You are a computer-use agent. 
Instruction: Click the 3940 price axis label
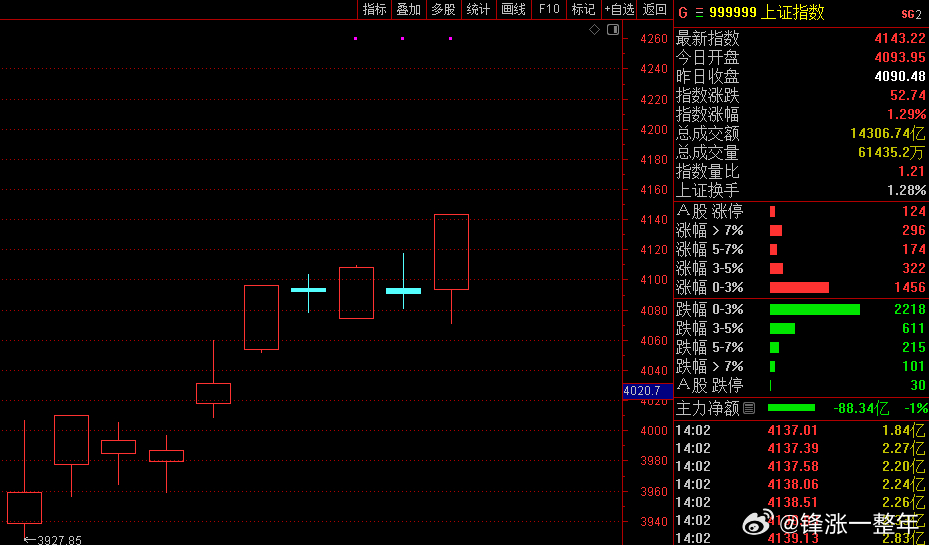point(654,521)
